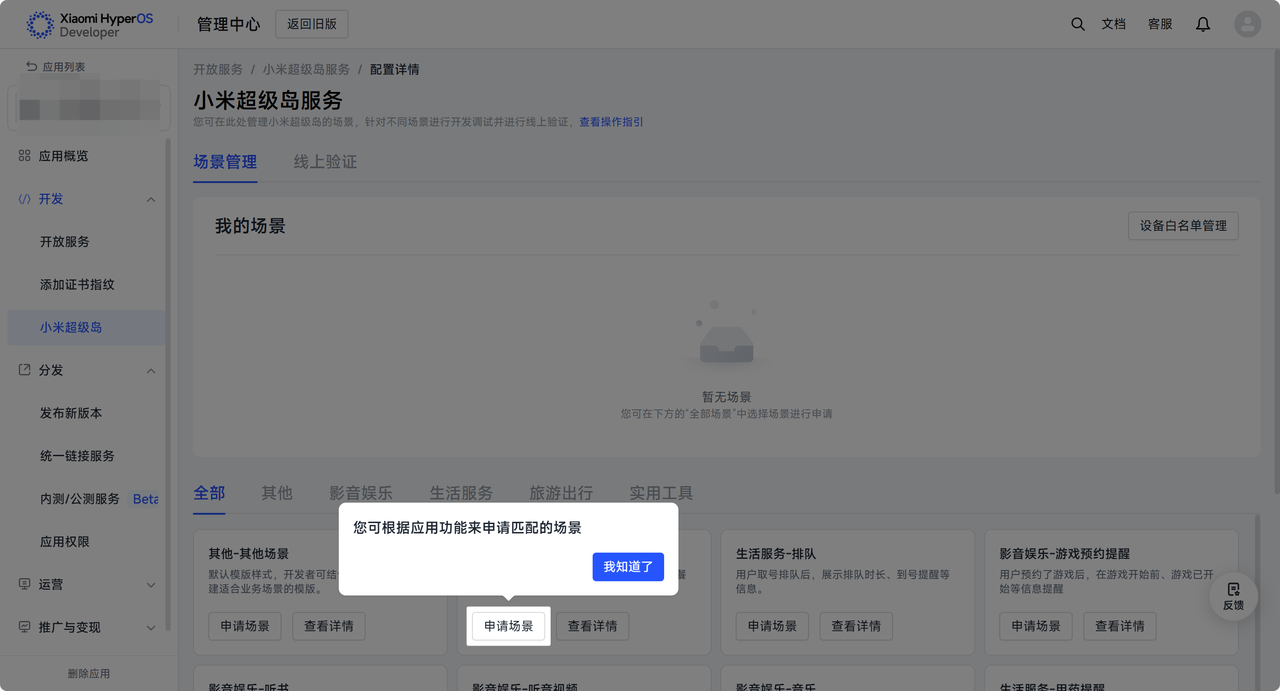Collapse the 开发 sidebar section chevron
This screenshot has width=1280, height=691.
click(x=151, y=200)
